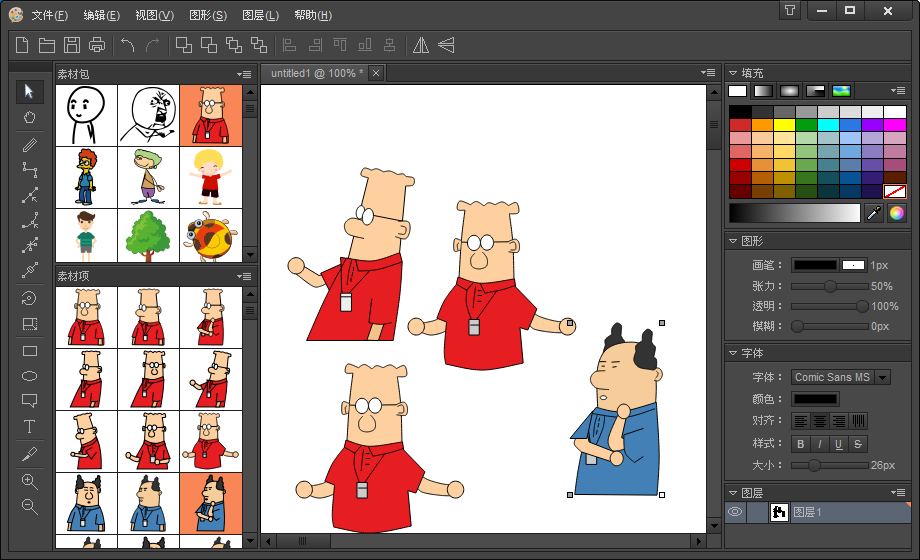The image size is (920, 560).
Task: Collapse the 图层 panel
Action: pyautogui.click(x=733, y=493)
